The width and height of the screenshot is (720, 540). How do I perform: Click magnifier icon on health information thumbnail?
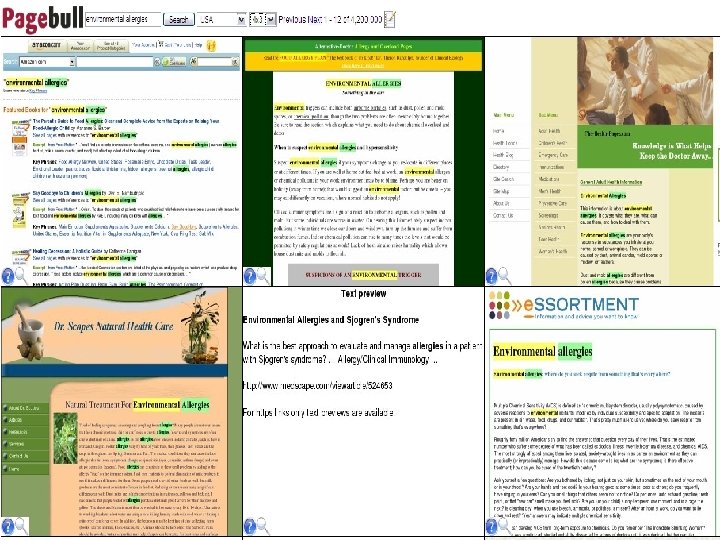pyautogui.click(x=505, y=276)
